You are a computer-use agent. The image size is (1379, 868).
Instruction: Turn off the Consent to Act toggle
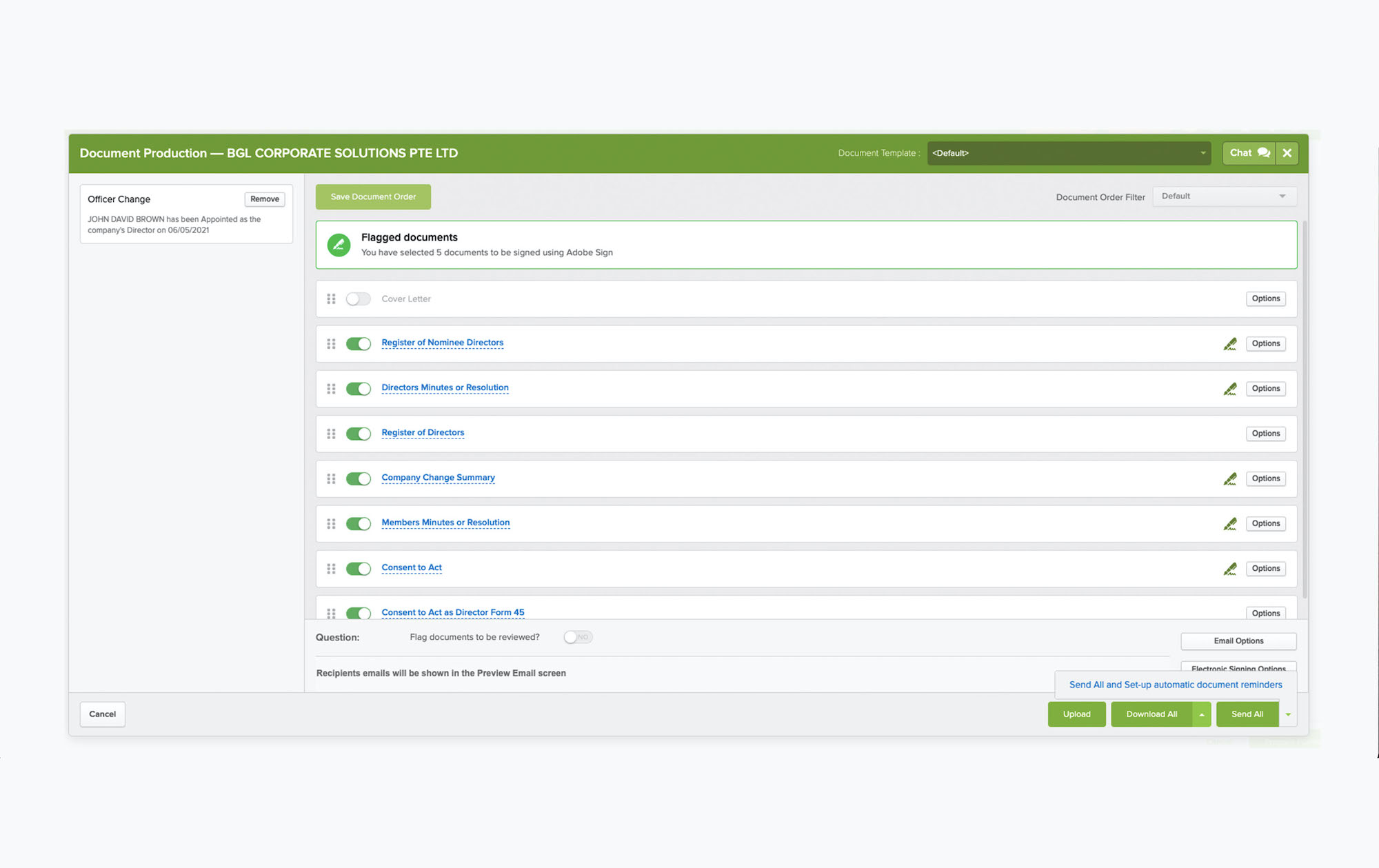pos(359,569)
